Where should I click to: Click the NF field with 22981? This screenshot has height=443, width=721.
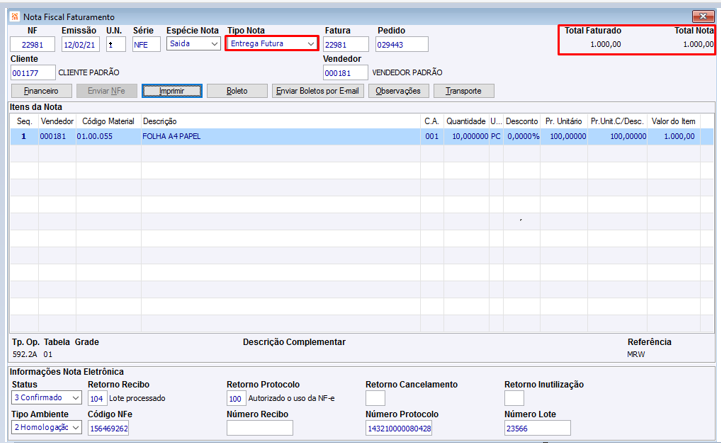point(33,45)
